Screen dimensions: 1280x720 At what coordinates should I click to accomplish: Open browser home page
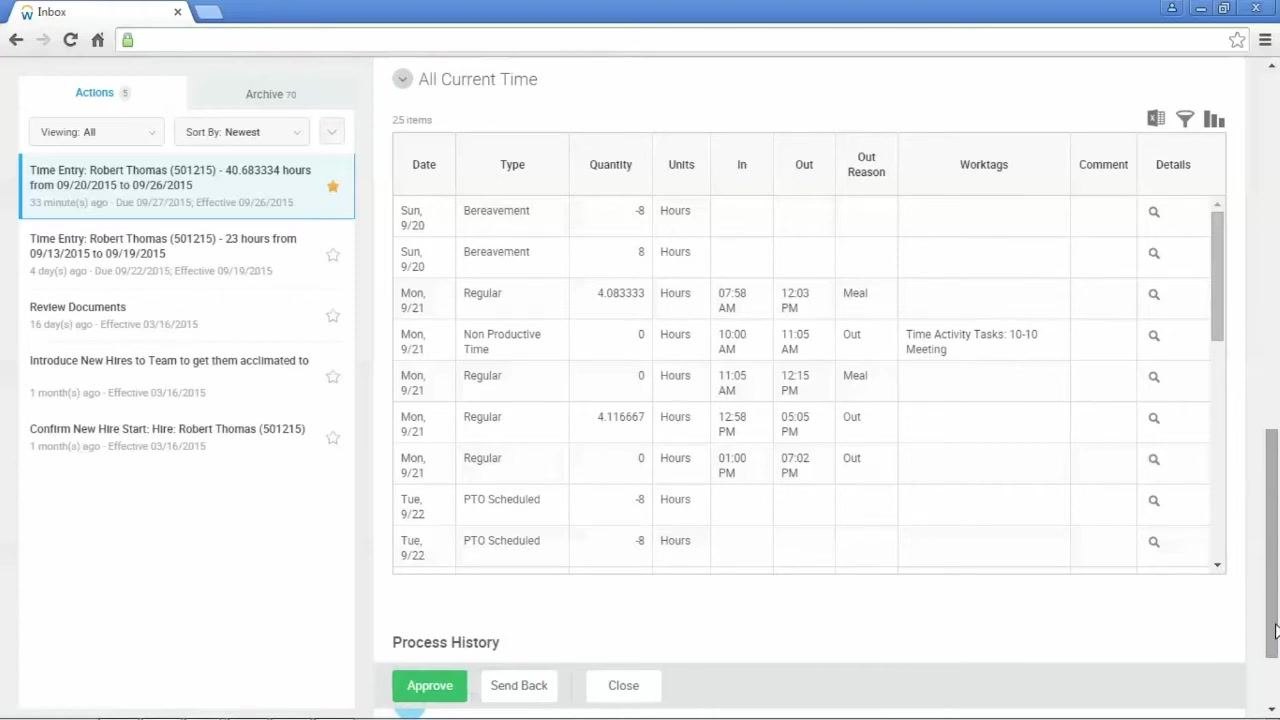pos(97,40)
